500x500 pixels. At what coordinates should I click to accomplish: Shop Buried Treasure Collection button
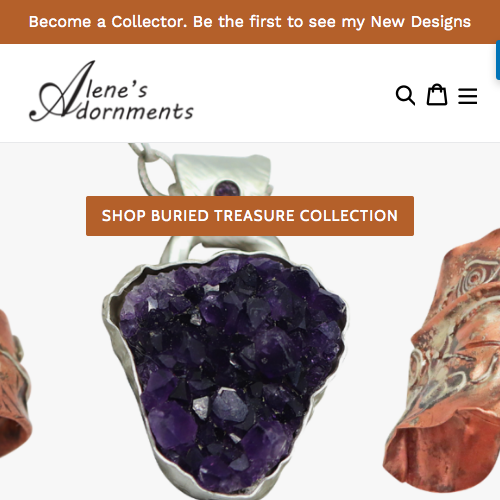tap(250, 216)
